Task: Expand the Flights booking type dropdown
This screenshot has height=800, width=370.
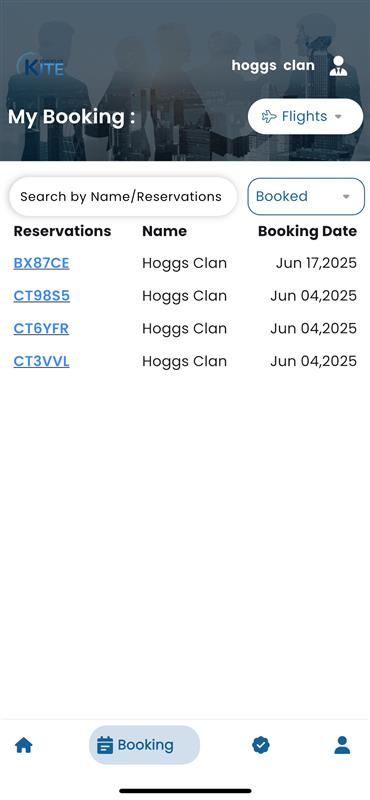Action: pyautogui.click(x=305, y=116)
